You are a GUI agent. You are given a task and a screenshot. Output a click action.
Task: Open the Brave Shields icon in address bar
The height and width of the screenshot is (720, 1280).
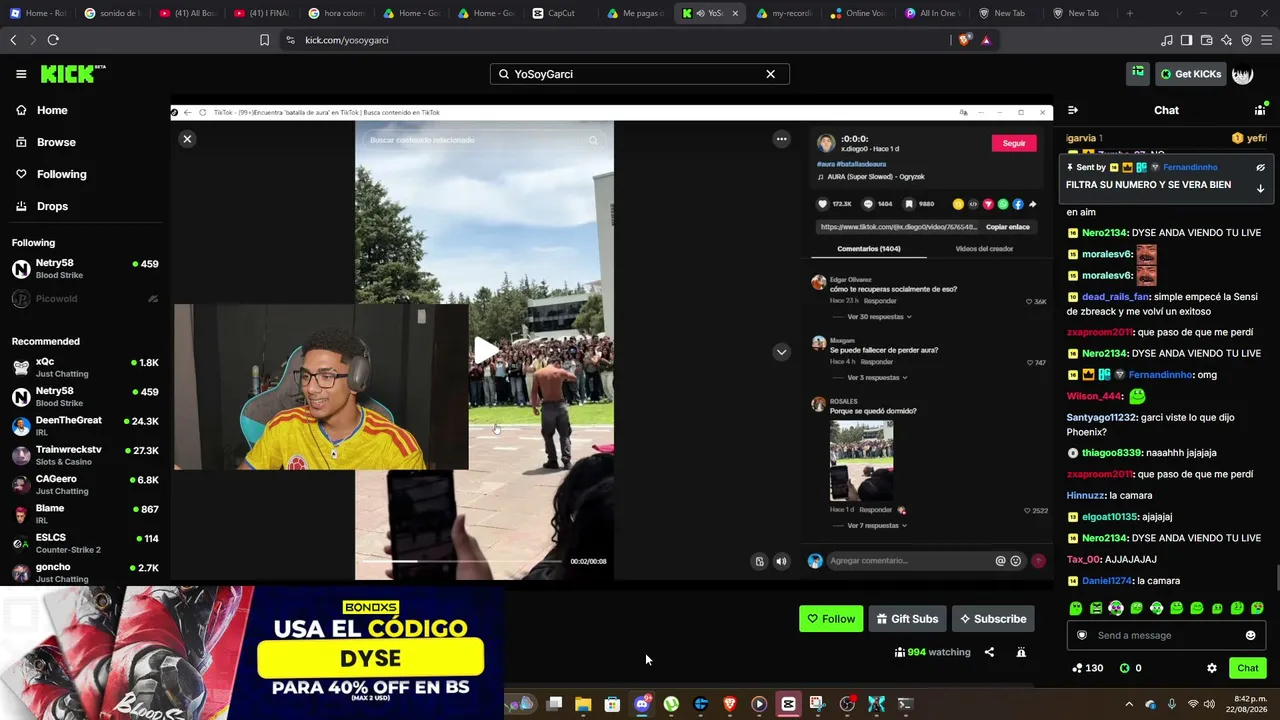964,40
